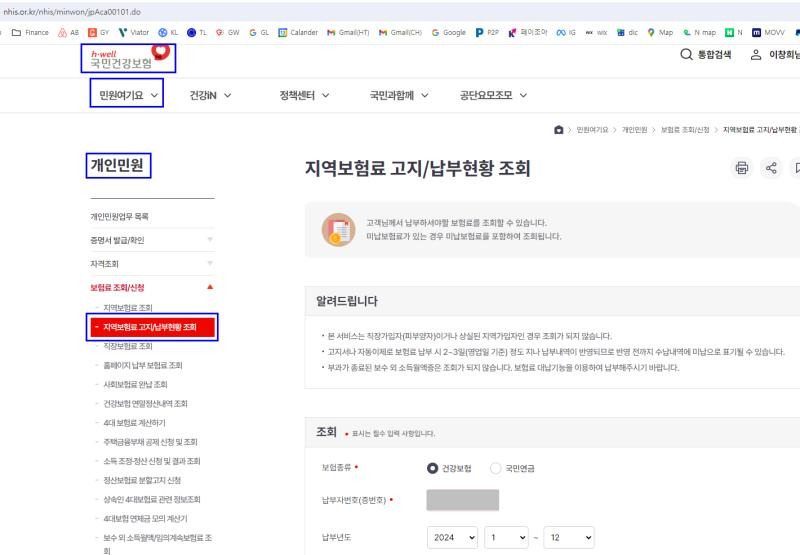Open 사회보험료 완납 조회 link
800x555 pixels.
tap(135, 384)
